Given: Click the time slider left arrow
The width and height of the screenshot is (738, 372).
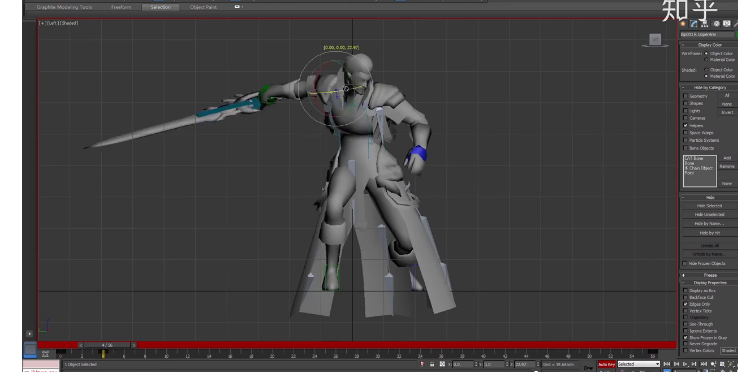Looking at the screenshot, I should click(80, 345).
